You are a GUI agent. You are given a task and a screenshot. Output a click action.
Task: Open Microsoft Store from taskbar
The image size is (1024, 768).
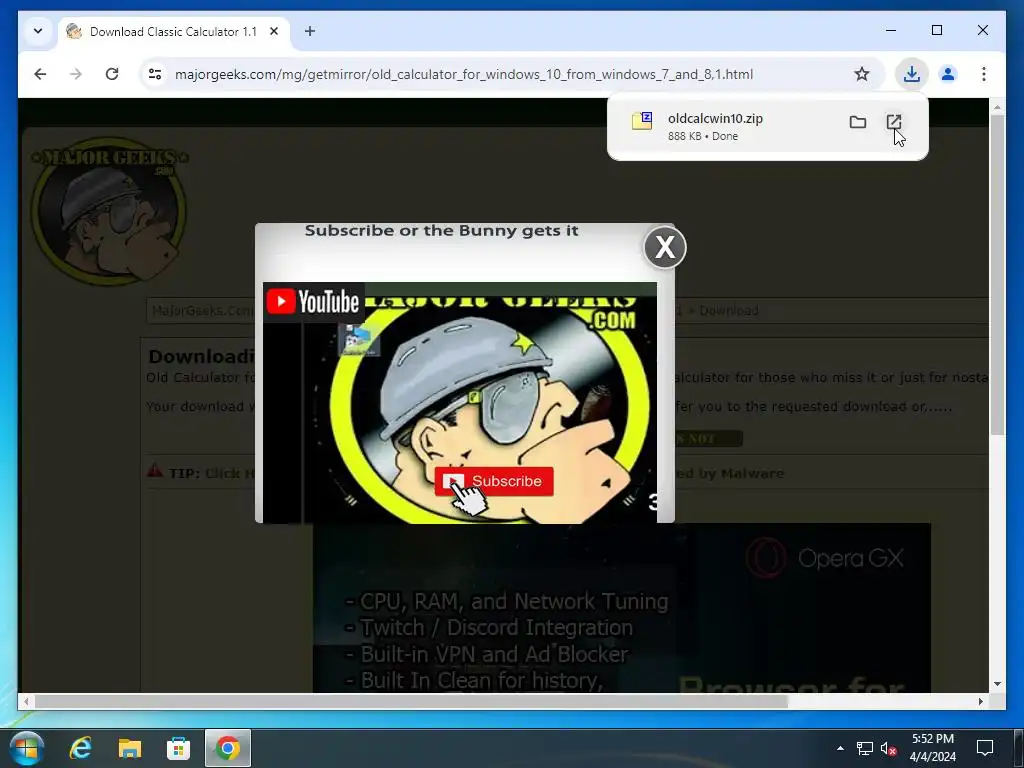[x=178, y=748]
